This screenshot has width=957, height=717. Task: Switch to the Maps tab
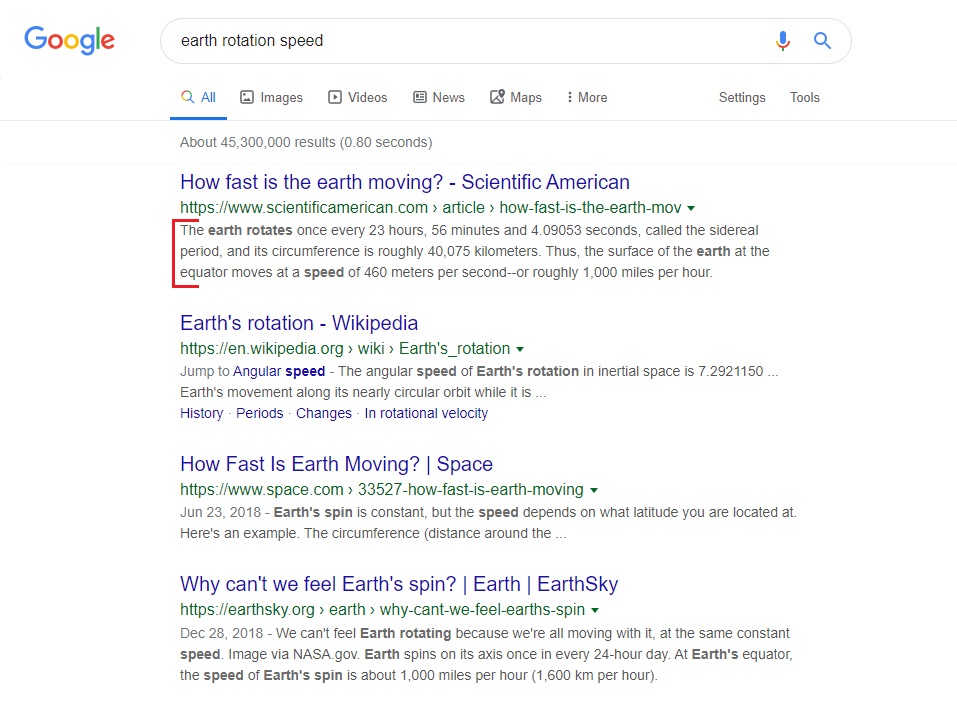click(x=516, y=97)
